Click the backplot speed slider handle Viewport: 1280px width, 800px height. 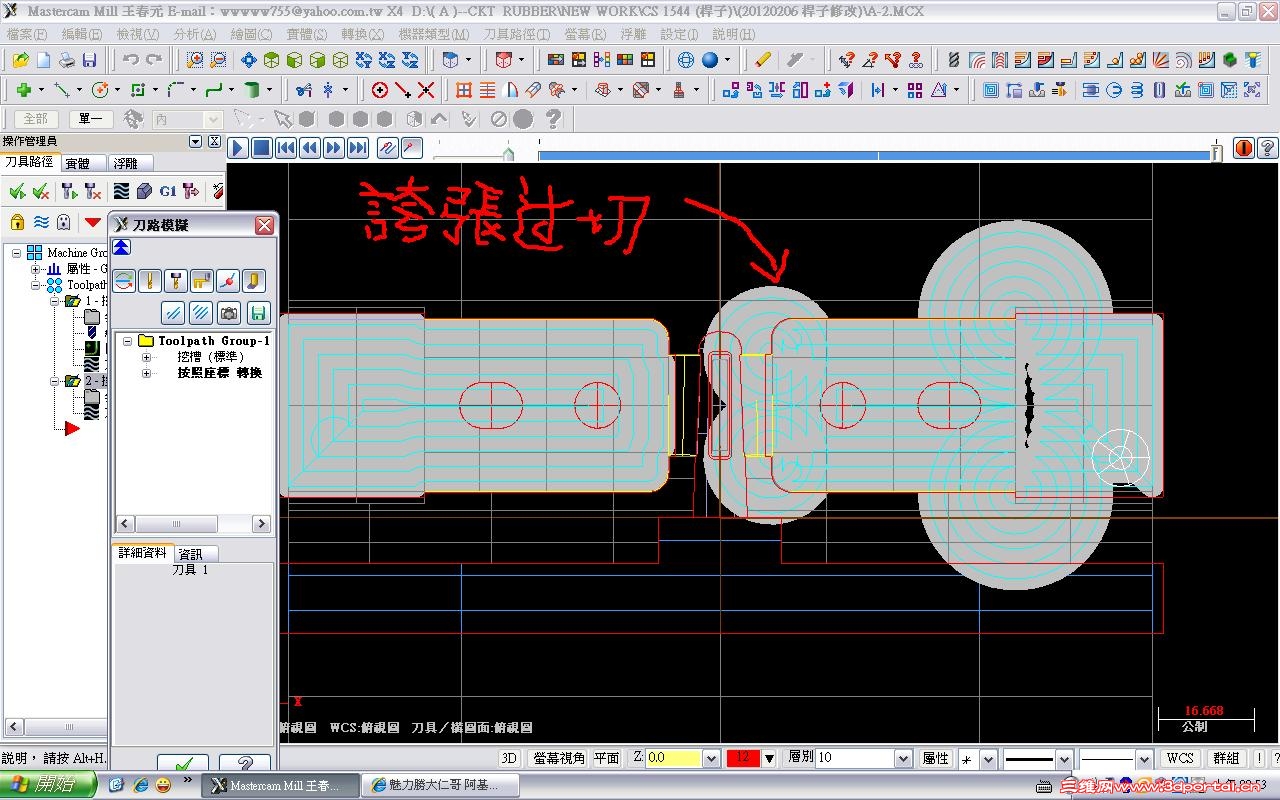[x=508, y=153]
